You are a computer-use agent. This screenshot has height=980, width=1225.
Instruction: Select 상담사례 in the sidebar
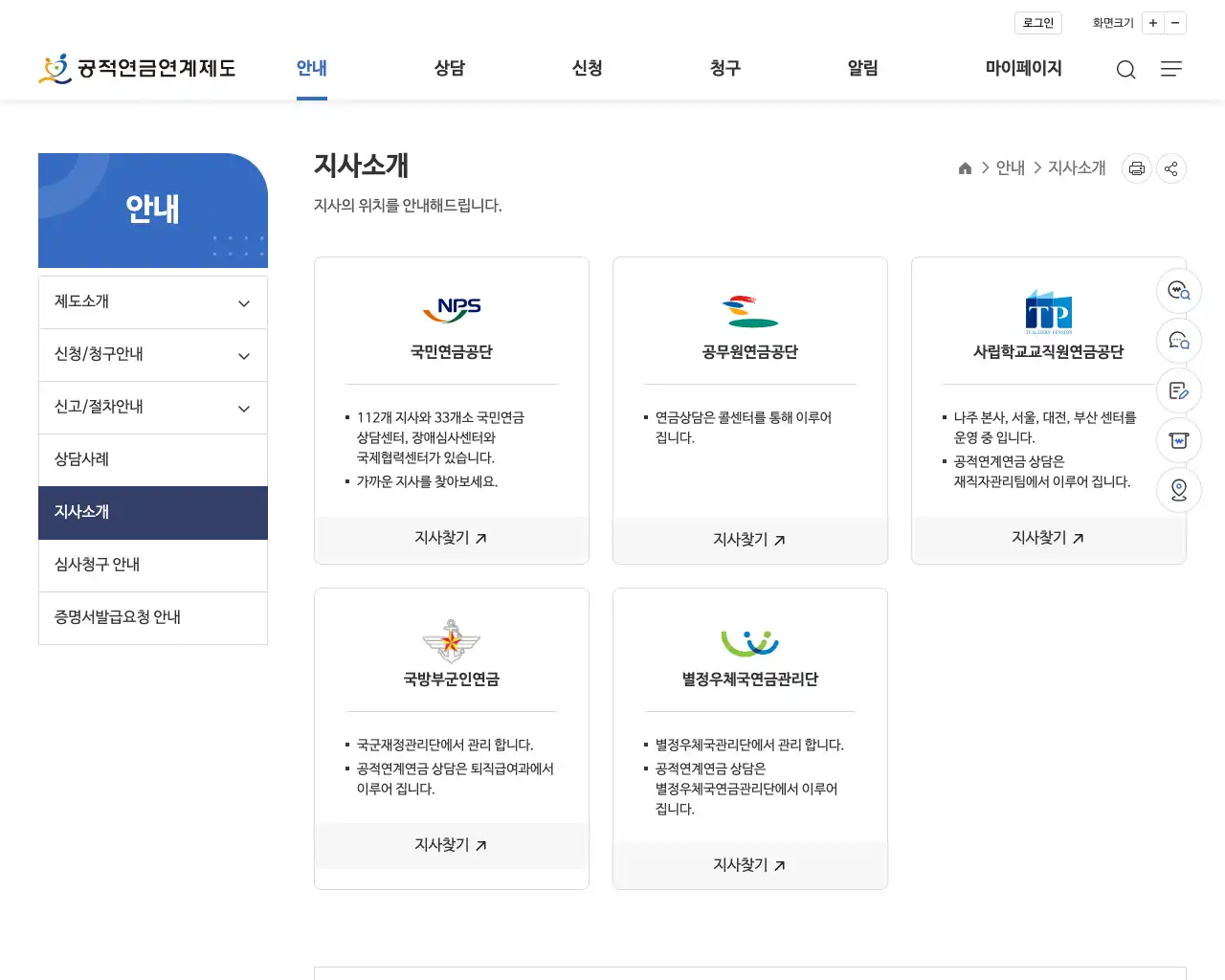pyautogui.click(x=152, y=459)
